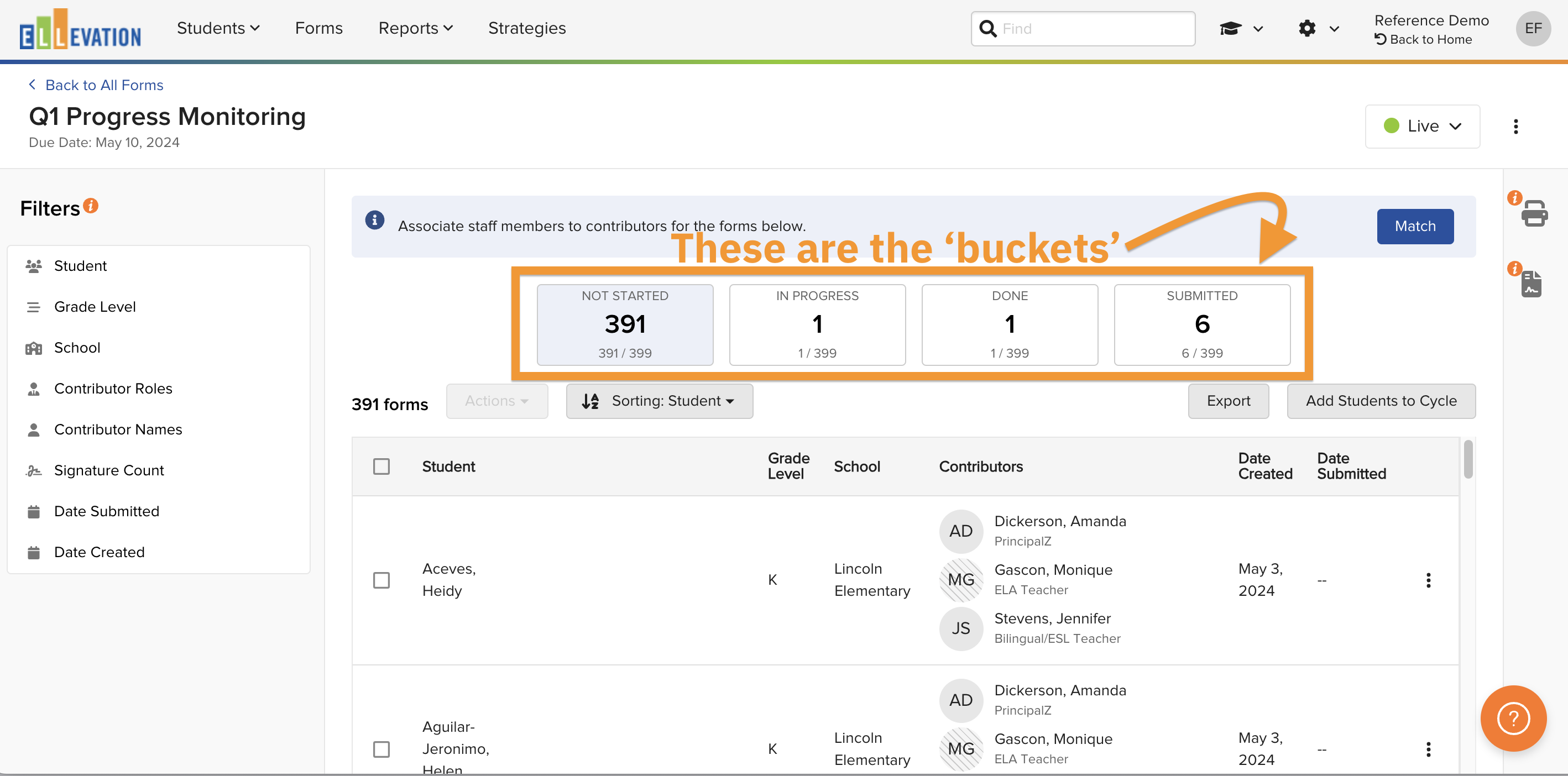Select the Done bucket
The image size is (1568, 776).
[x=1009, y=325]
